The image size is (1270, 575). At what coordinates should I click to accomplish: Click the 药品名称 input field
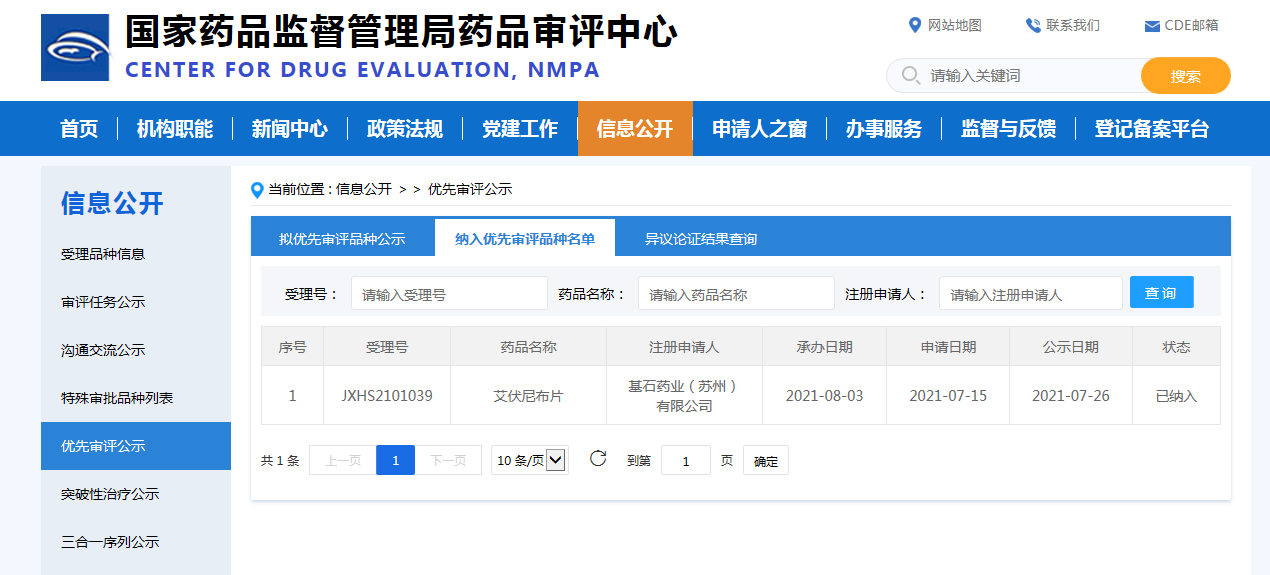[735, 294]
